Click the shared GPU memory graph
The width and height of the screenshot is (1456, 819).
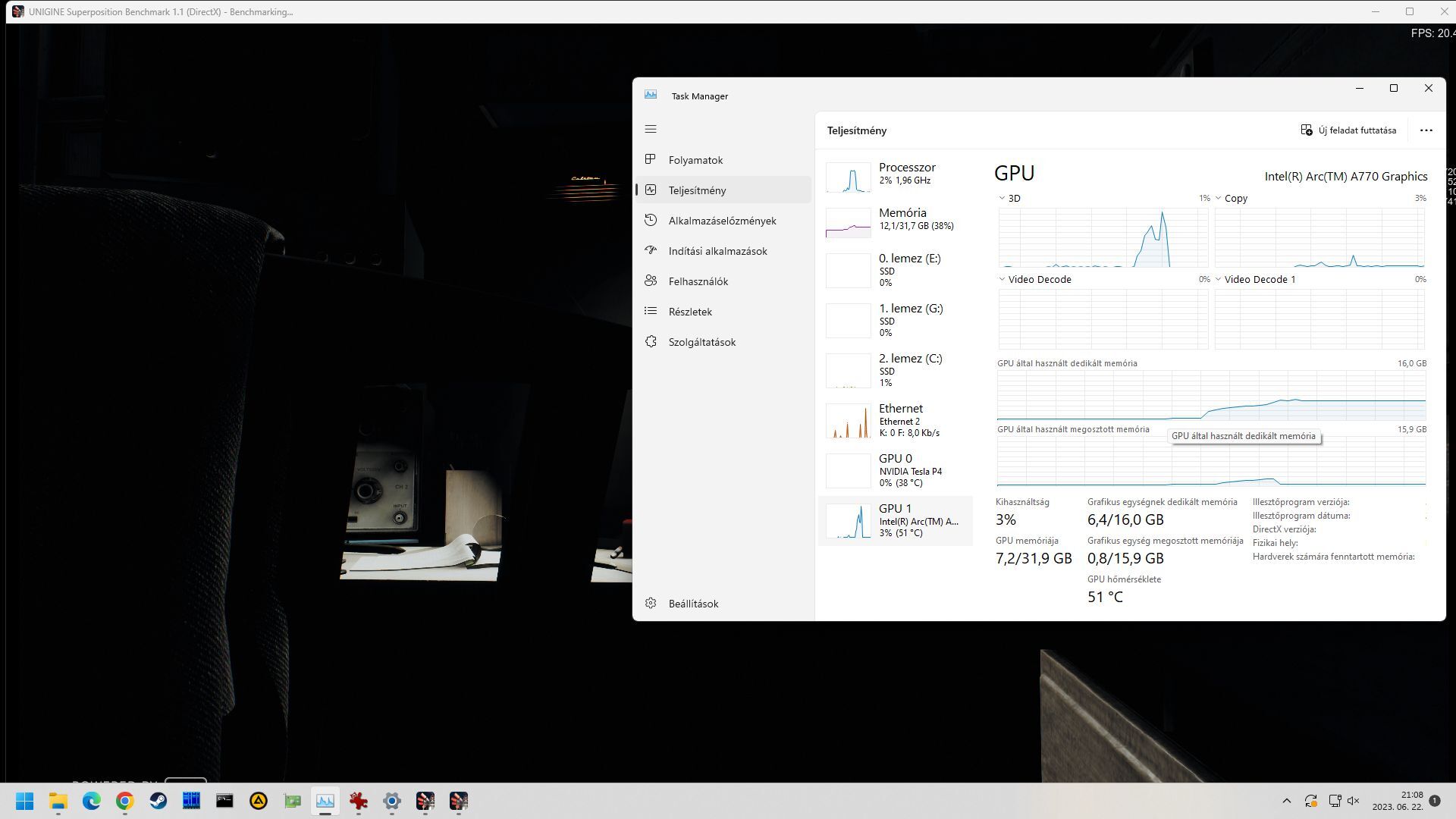[x=1211, y=461]
